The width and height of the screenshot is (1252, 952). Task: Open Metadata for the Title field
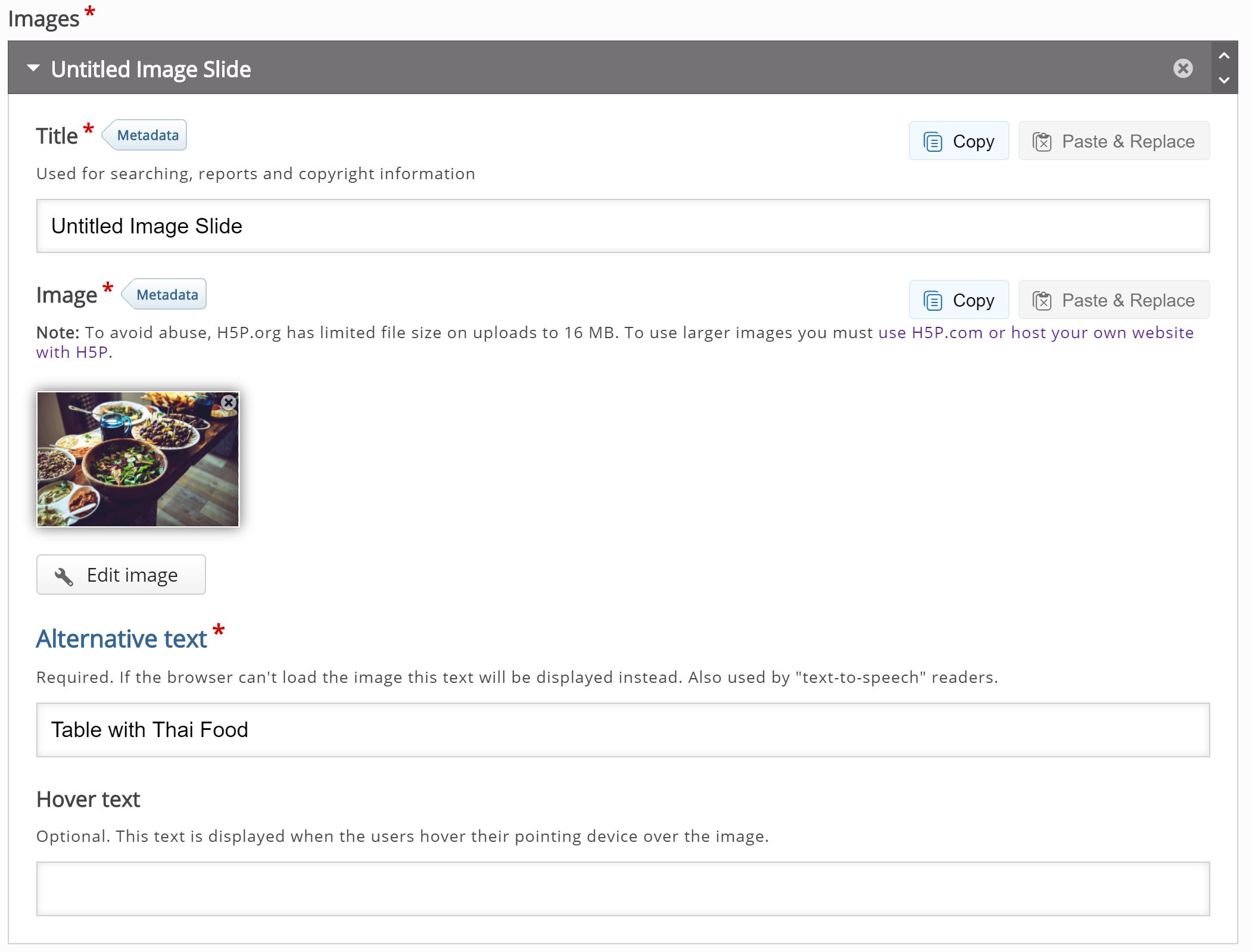[x=145, y=135]
